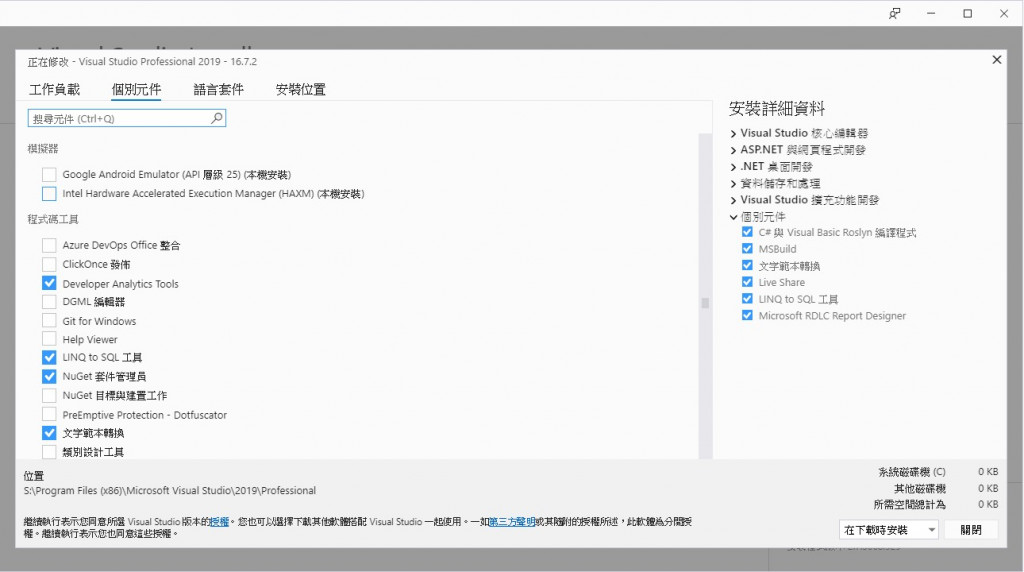Open 在下載時安裝 dropdown
Screen dimensions: 1024x572
[889, 530]
